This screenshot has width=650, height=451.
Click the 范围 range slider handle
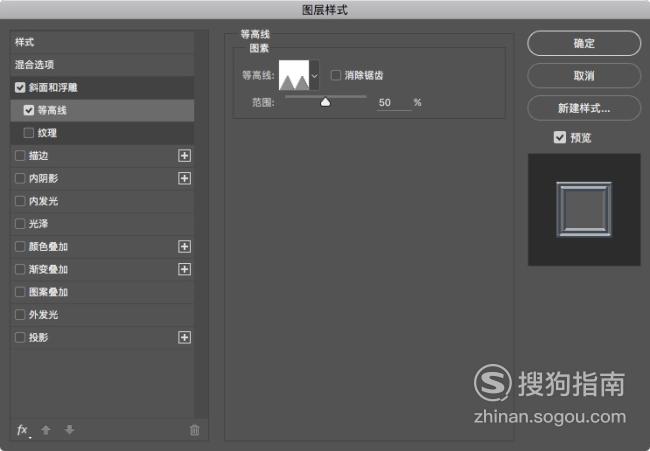point(325,102)
